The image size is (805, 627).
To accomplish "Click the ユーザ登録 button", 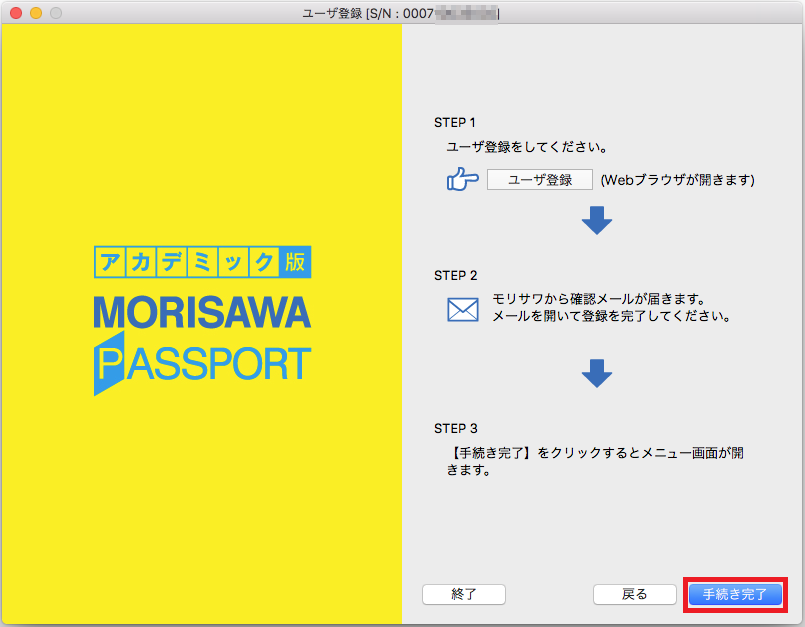I will click(540, 180).
